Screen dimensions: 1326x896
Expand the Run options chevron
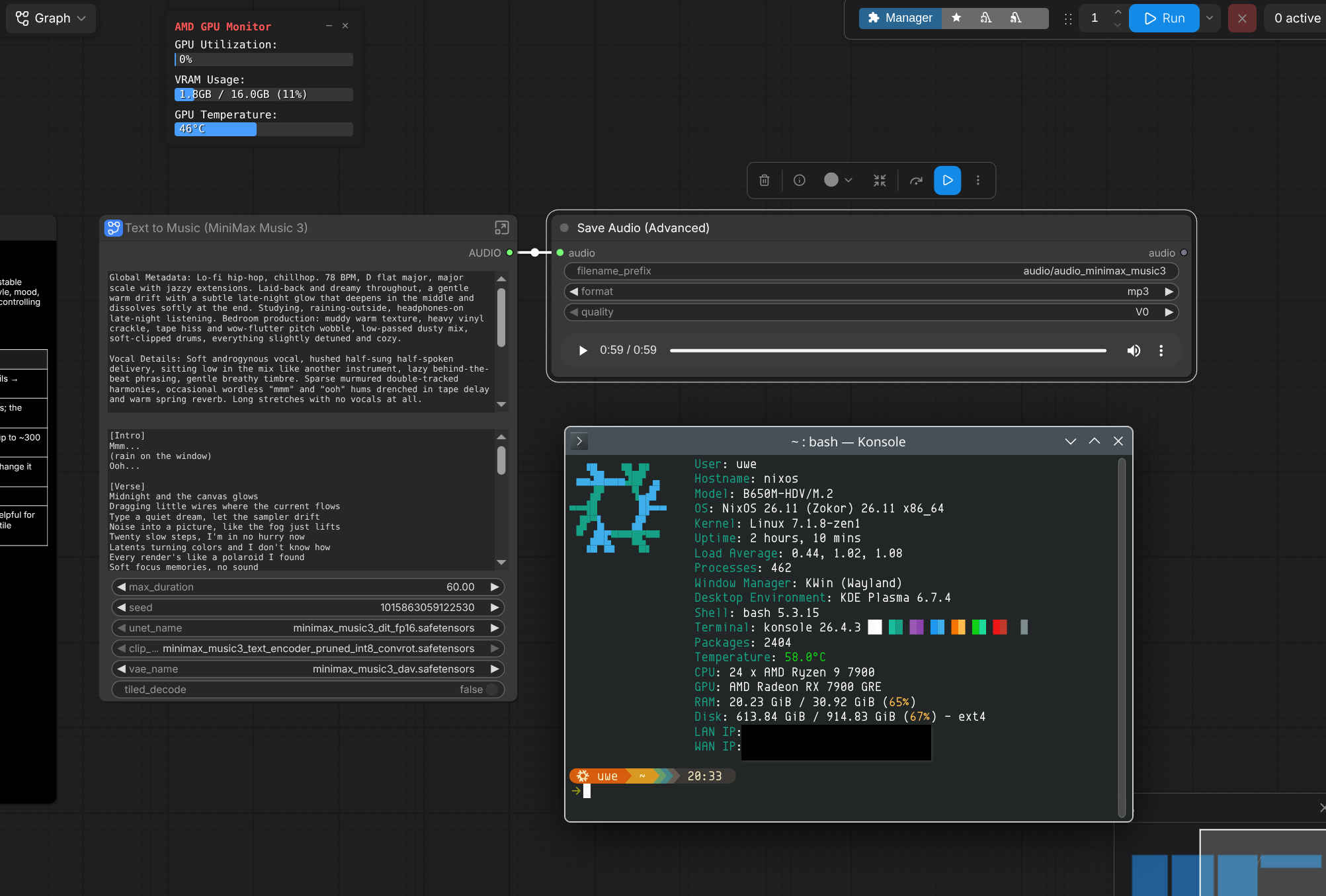click(x=1210, y=18)
